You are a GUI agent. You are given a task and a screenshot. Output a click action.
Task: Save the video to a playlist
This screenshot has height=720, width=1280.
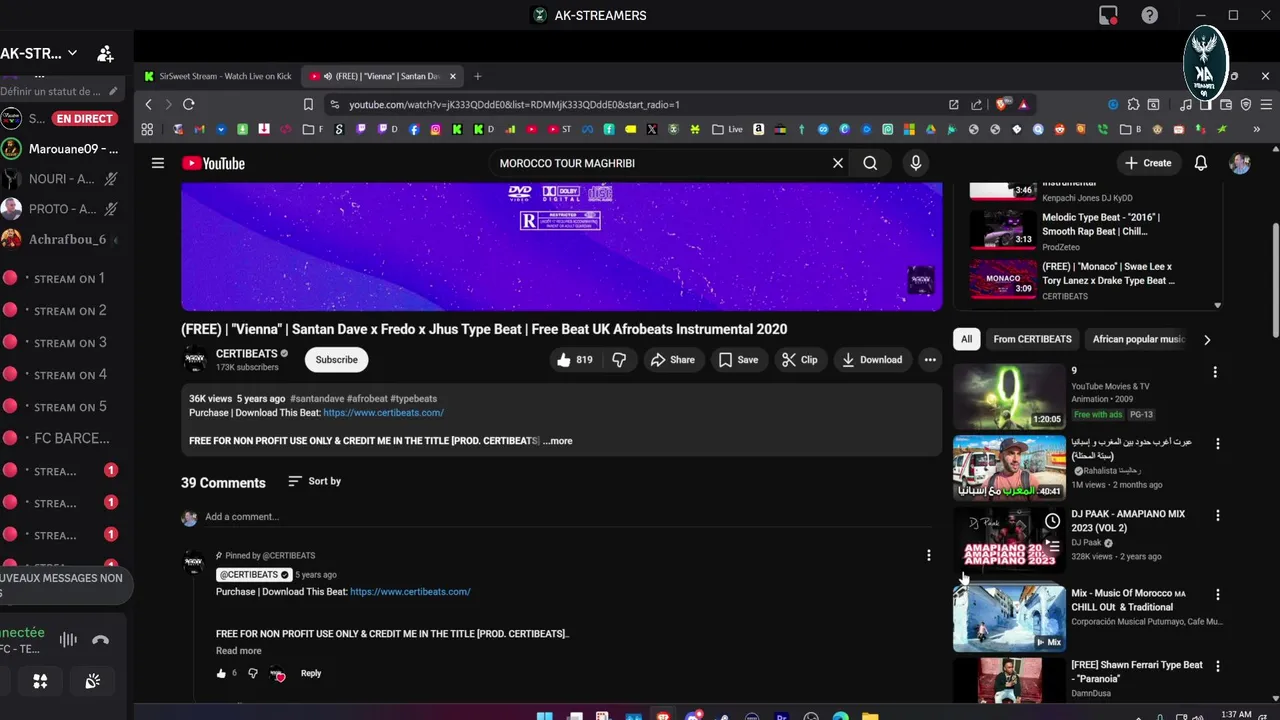[x=738, y=360]
